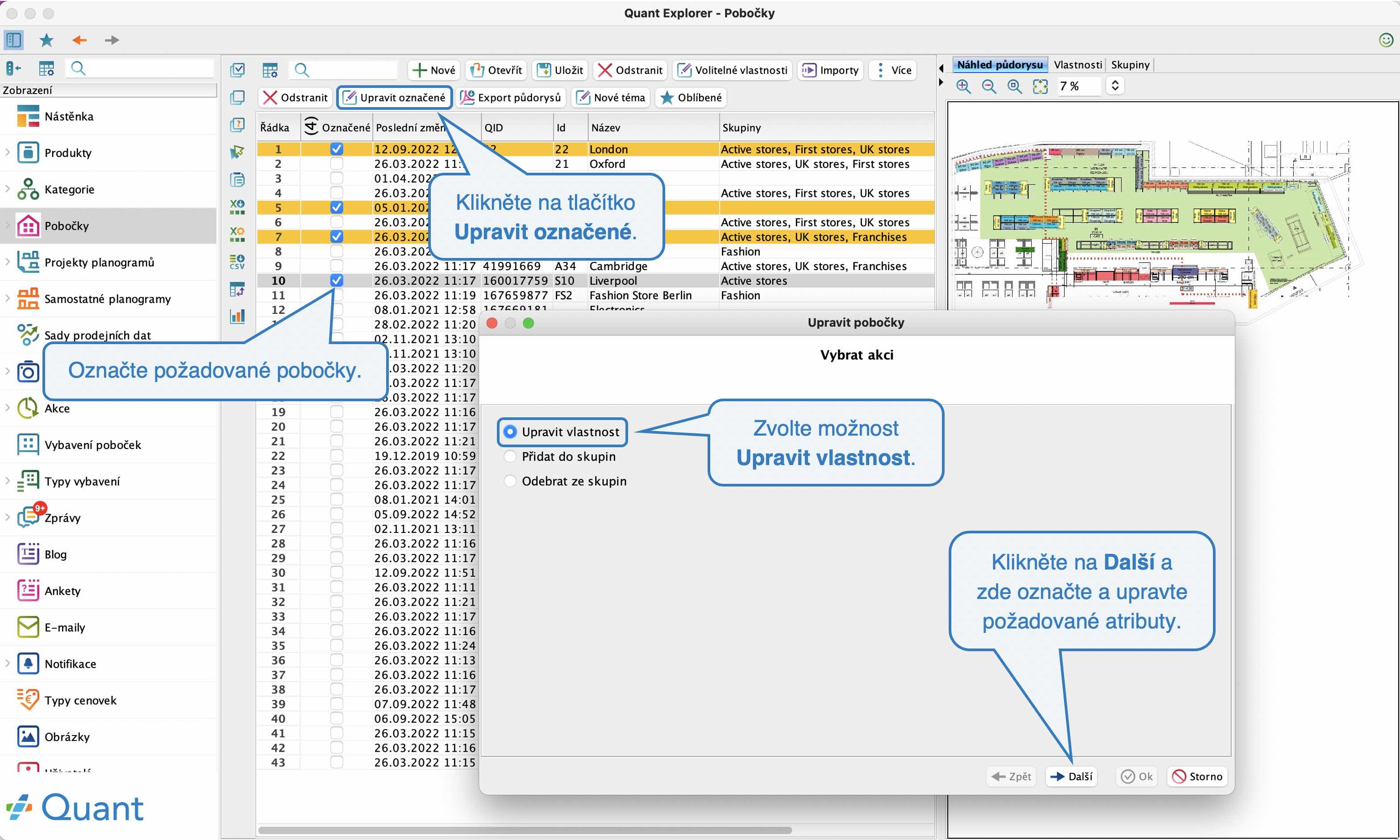This screenshot has height=840, width=1400.
Task: Select the Přidat do skupin radio button
Action: 510,456
